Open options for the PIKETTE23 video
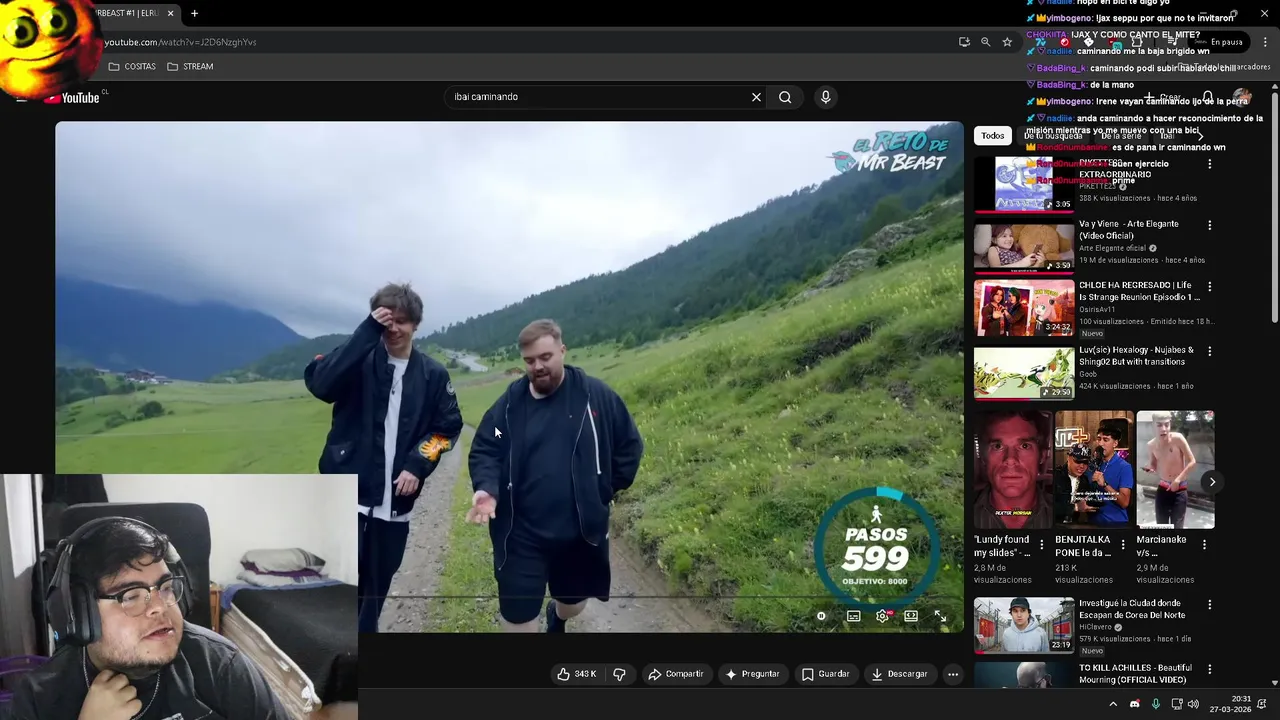 click(x=1209, y=164)
